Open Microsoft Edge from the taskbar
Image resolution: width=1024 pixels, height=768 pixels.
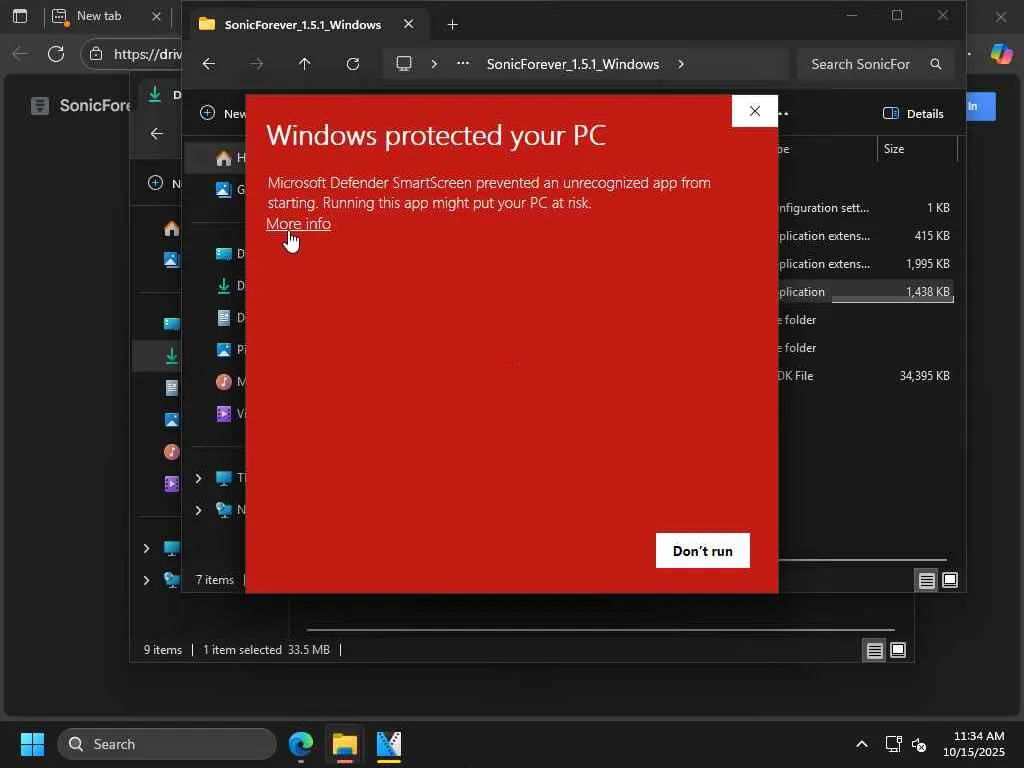coord(301,744)
